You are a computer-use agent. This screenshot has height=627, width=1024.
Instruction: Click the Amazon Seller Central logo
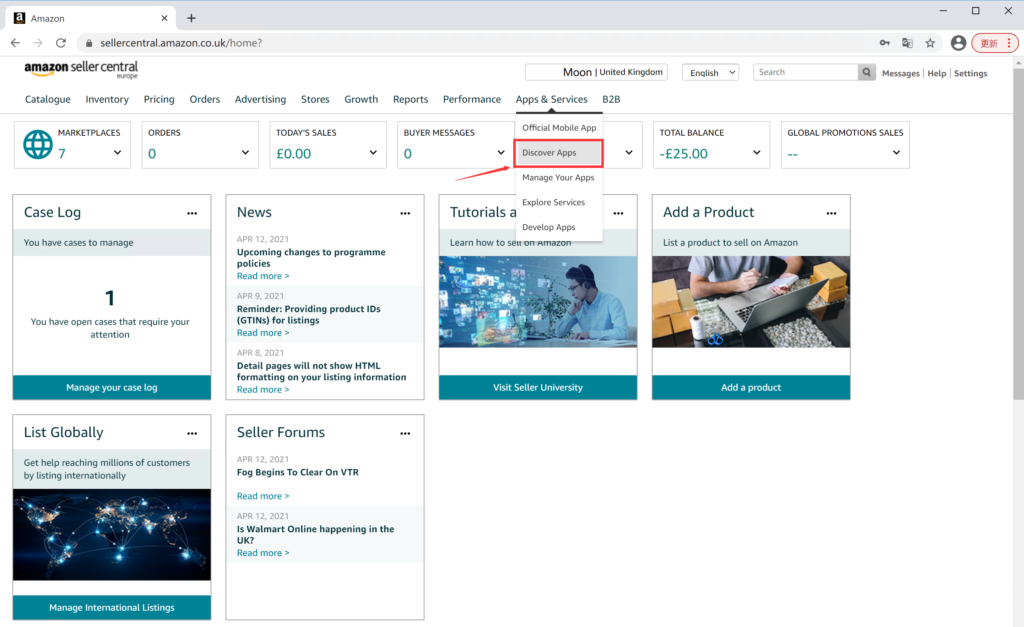coord(81,69)
